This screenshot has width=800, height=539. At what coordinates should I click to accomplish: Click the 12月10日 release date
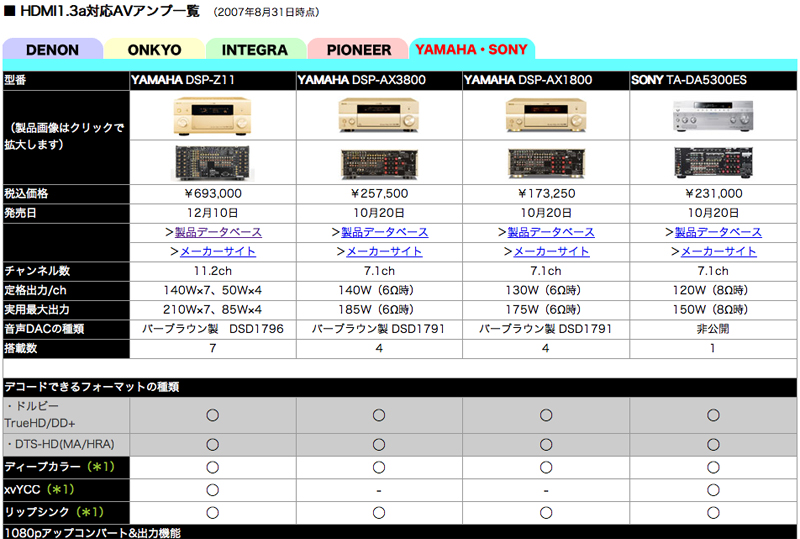pos(212,213)
